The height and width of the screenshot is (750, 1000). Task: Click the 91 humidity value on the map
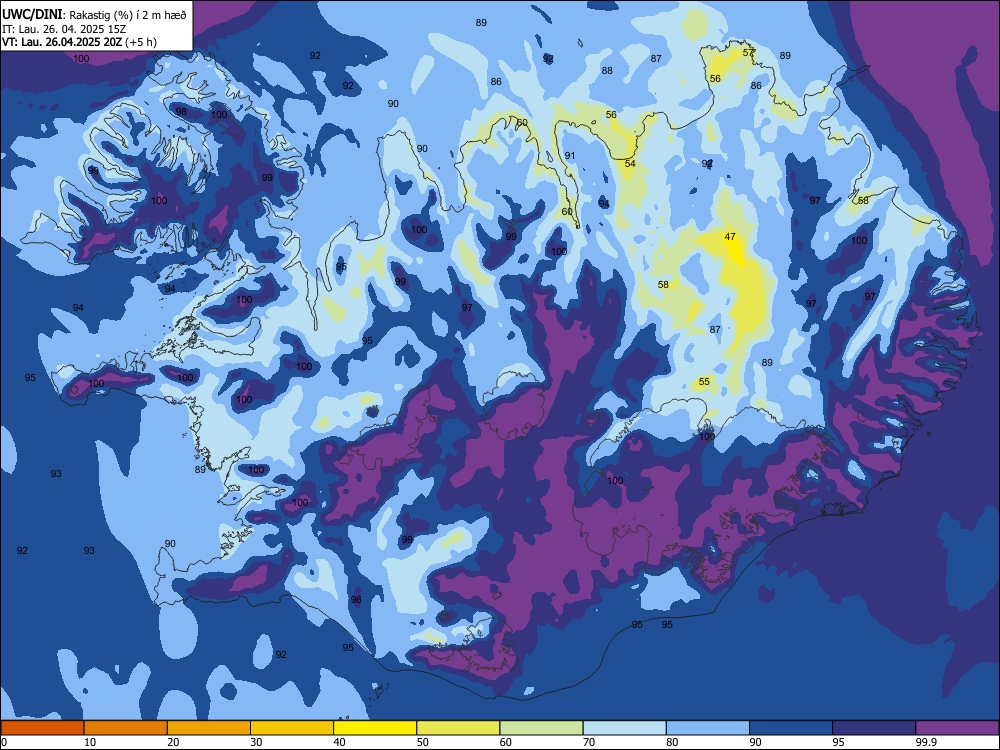click(570, 156)
